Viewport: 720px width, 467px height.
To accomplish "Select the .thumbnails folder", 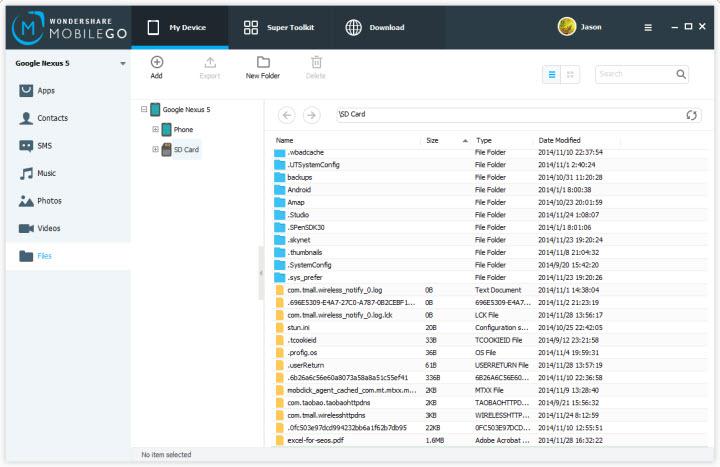I will pos(489,253).
